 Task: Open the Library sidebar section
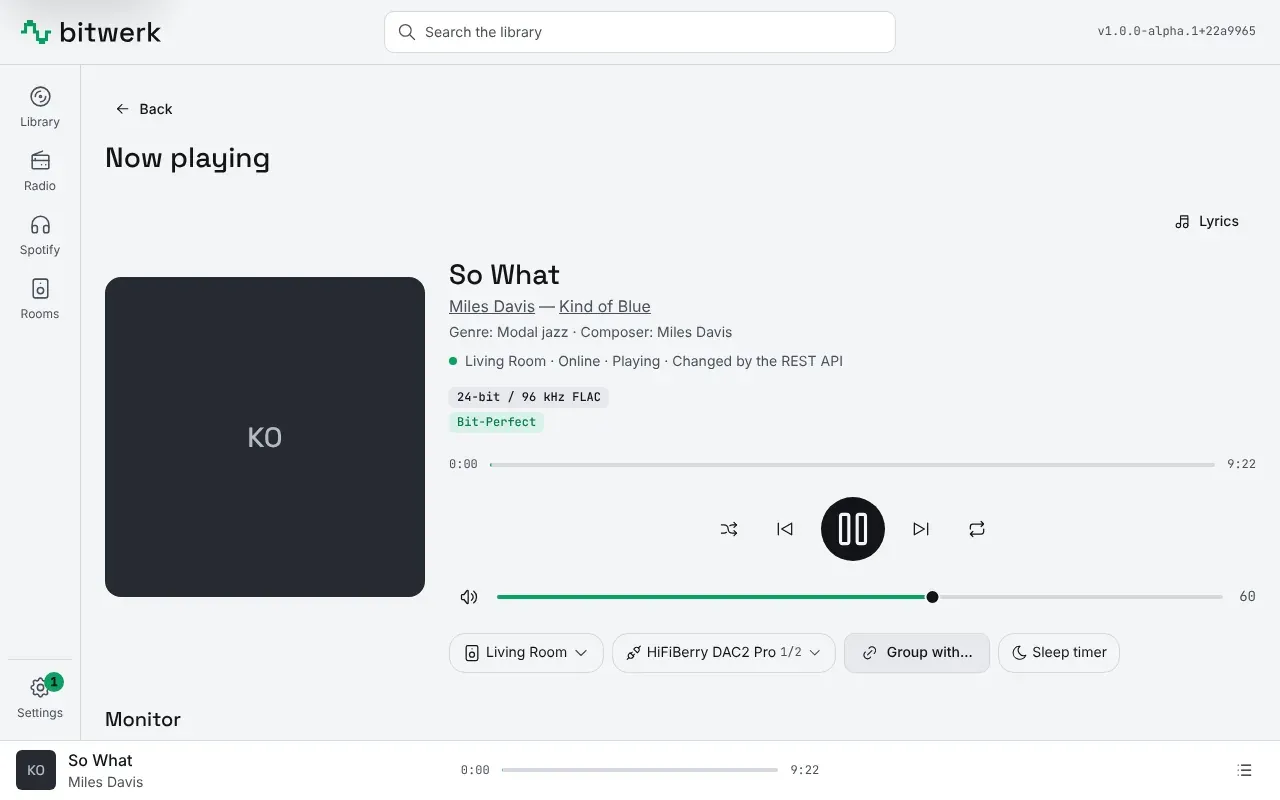click(40, 108)
